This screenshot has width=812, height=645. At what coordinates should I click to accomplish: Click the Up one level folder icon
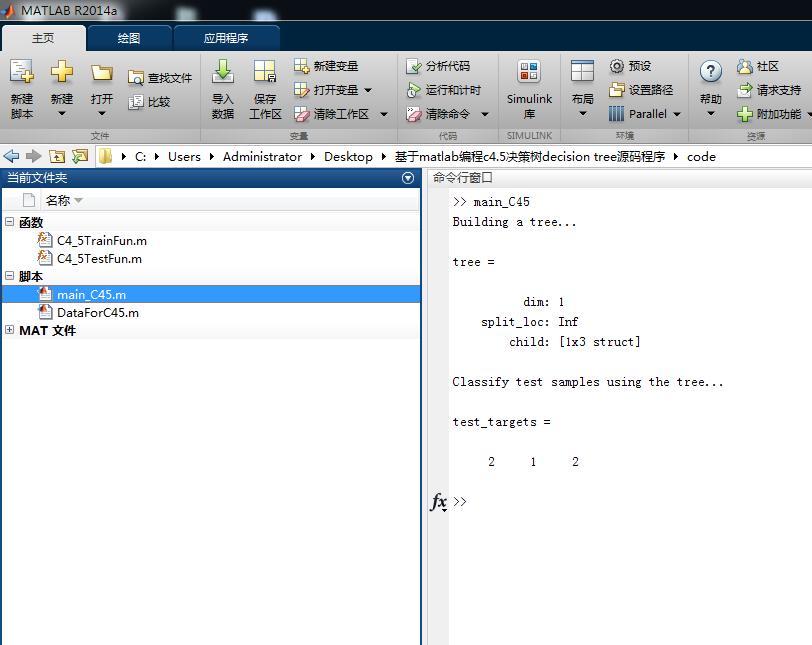(x=57, y=156)
